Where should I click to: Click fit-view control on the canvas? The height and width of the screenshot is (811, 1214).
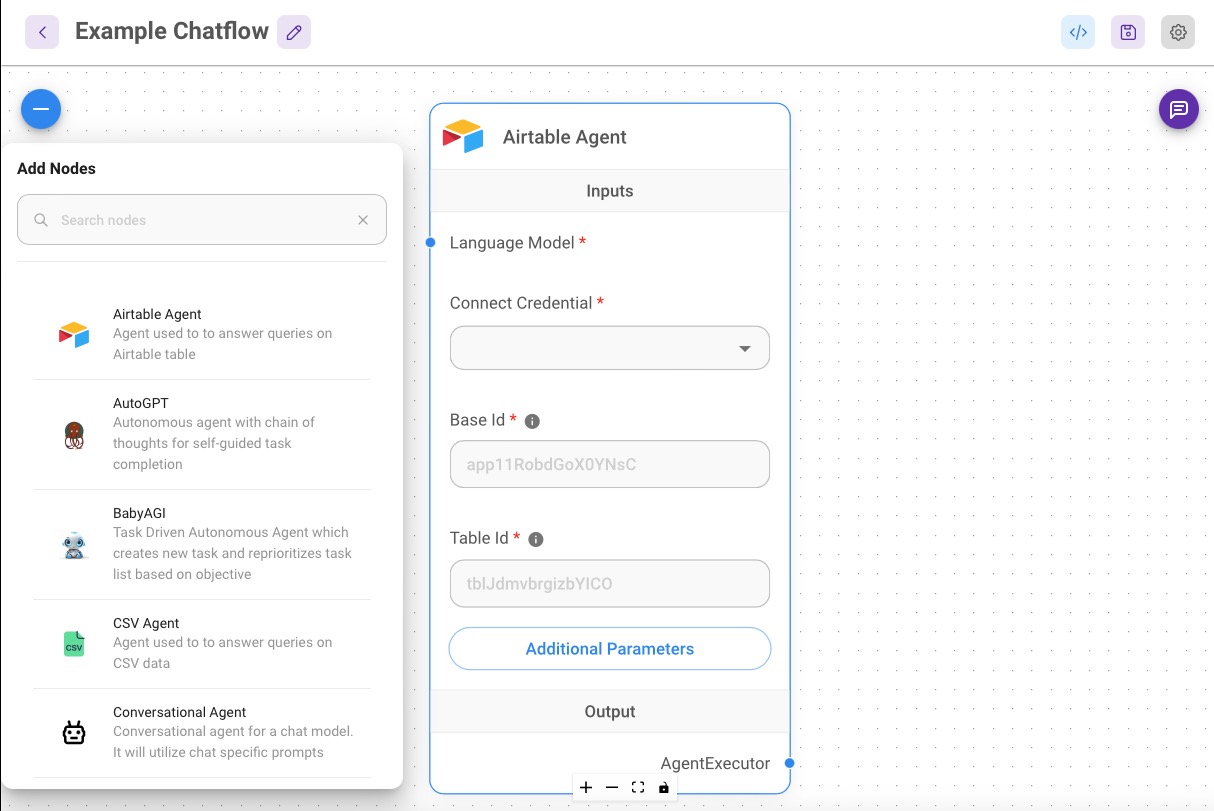[x=638, y=788]
